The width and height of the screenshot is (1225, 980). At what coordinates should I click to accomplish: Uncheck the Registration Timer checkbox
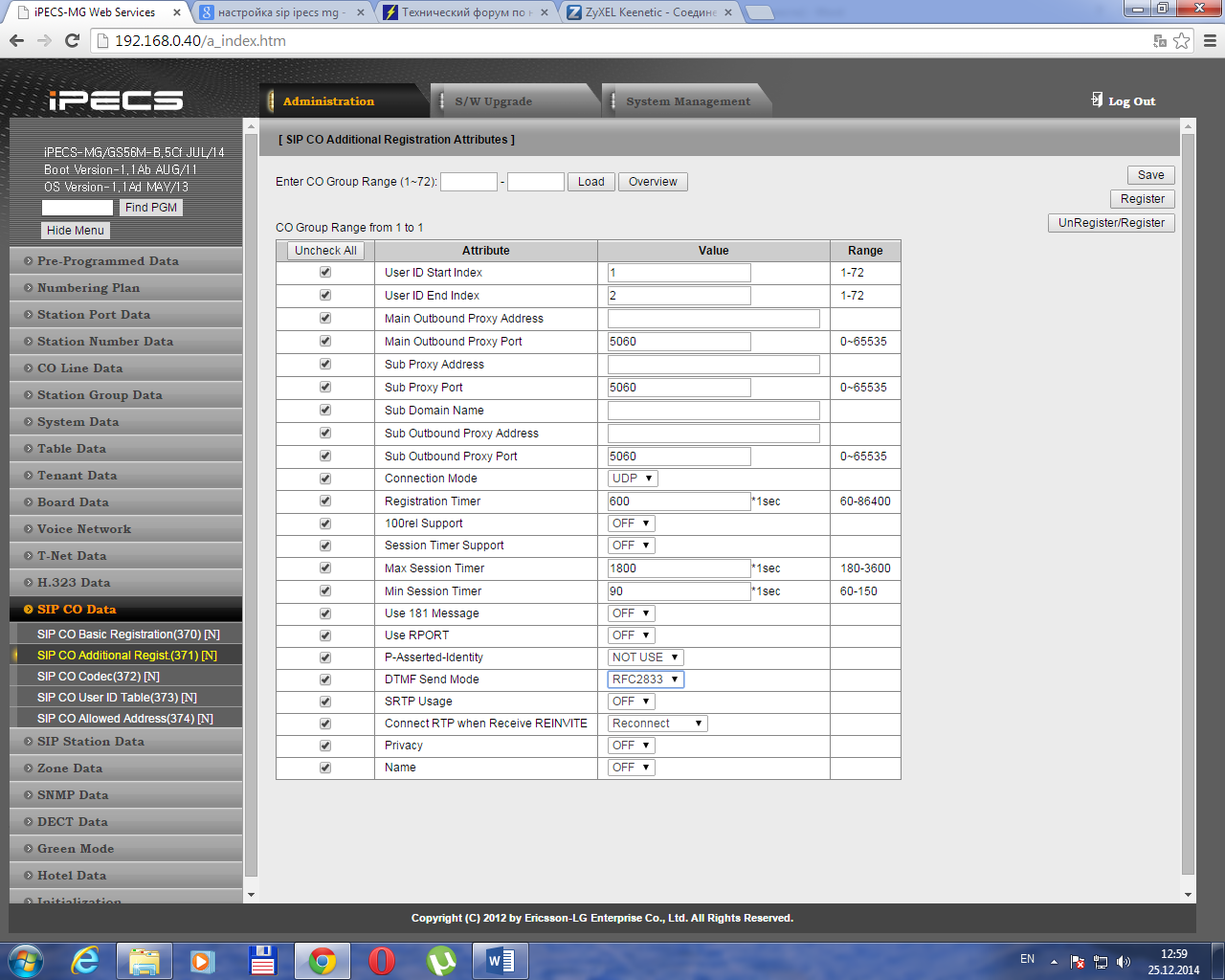(325, 501)
